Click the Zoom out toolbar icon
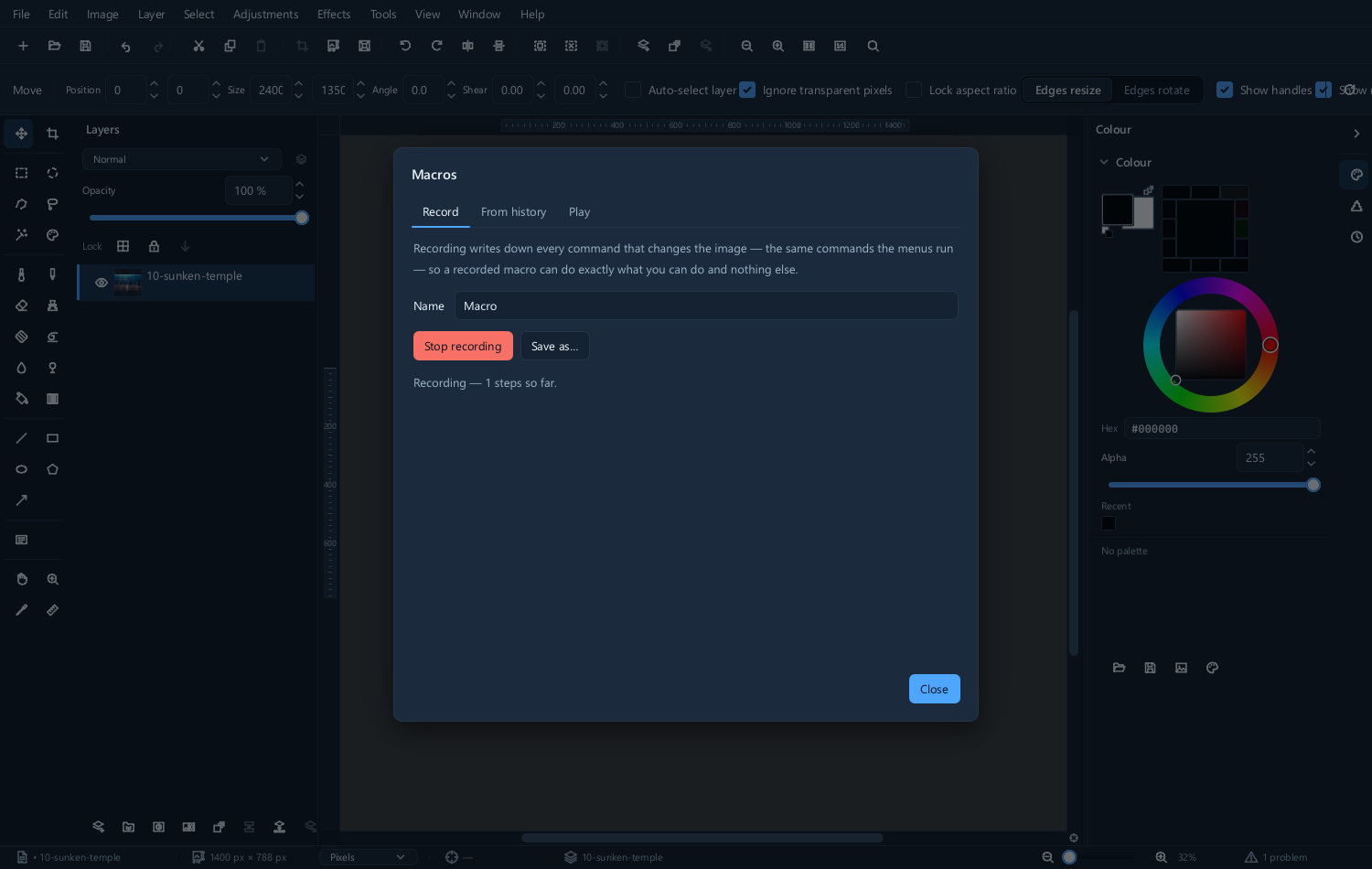The width and height of the screenshot is (1372, 869). click(x=746, y=46)
